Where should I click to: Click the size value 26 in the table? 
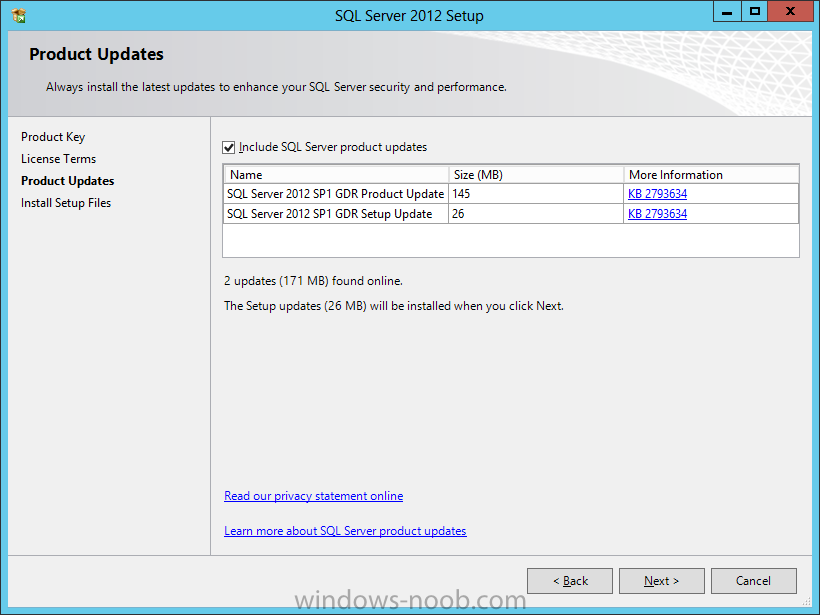coord(458,214)
